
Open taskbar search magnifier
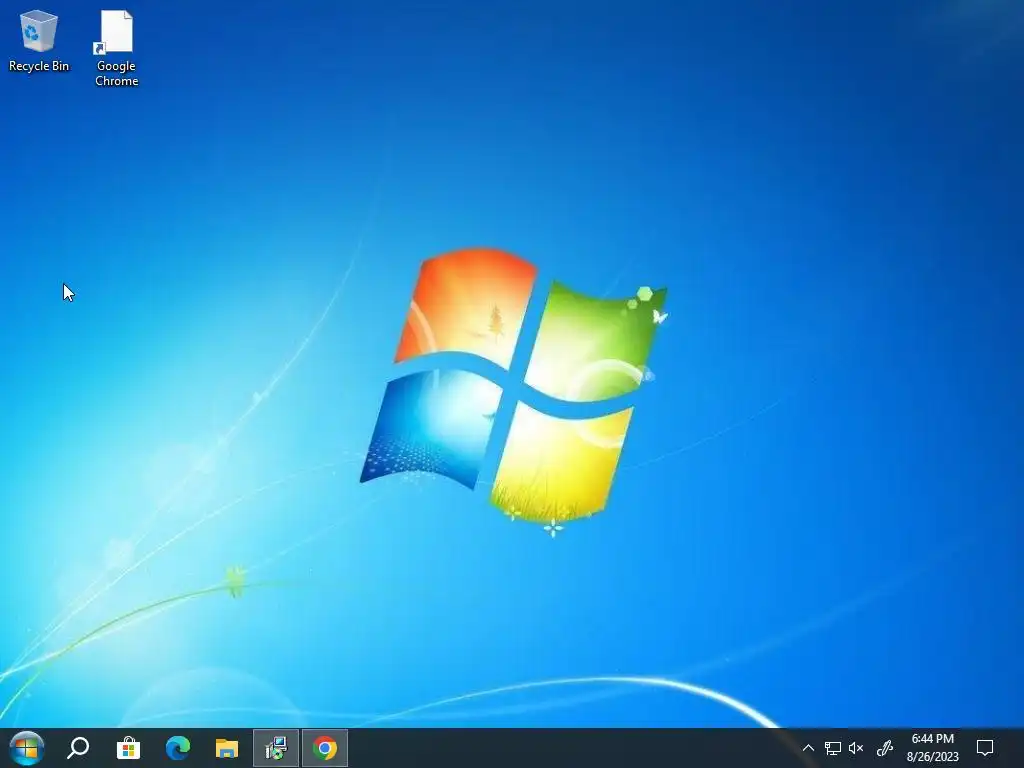click(x=78, y=748)
